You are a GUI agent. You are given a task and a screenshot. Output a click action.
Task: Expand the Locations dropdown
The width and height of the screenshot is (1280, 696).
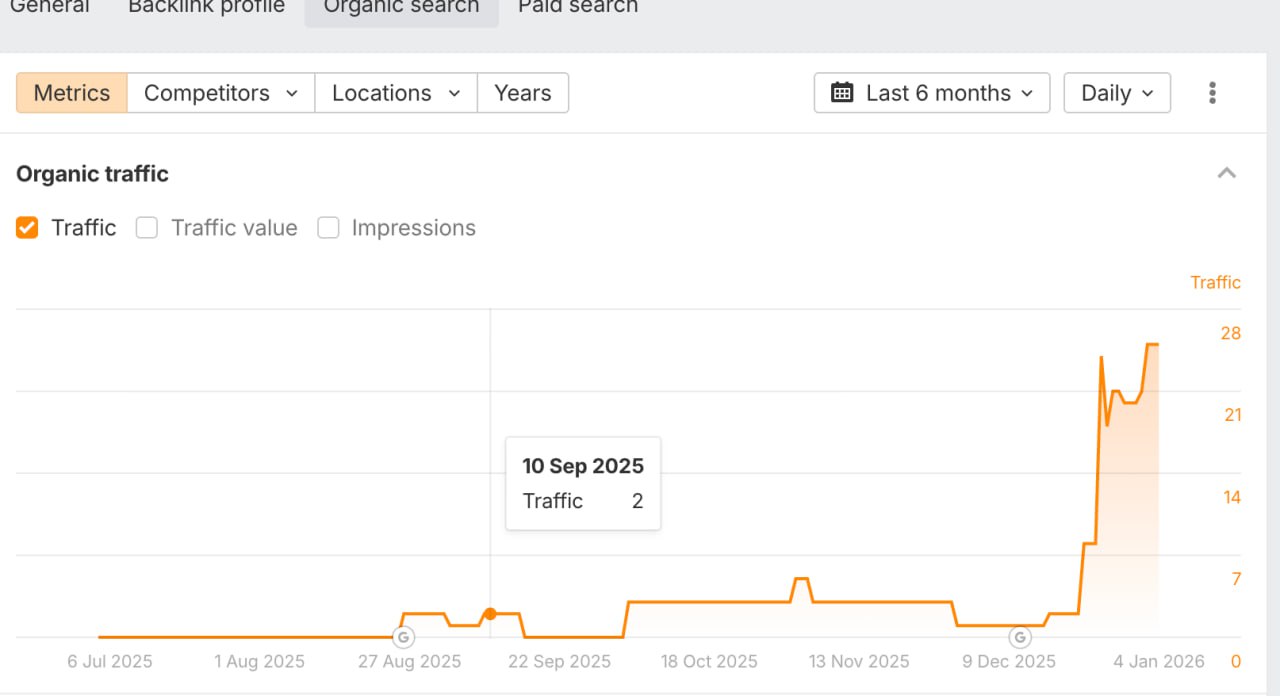tap(396, 93)
